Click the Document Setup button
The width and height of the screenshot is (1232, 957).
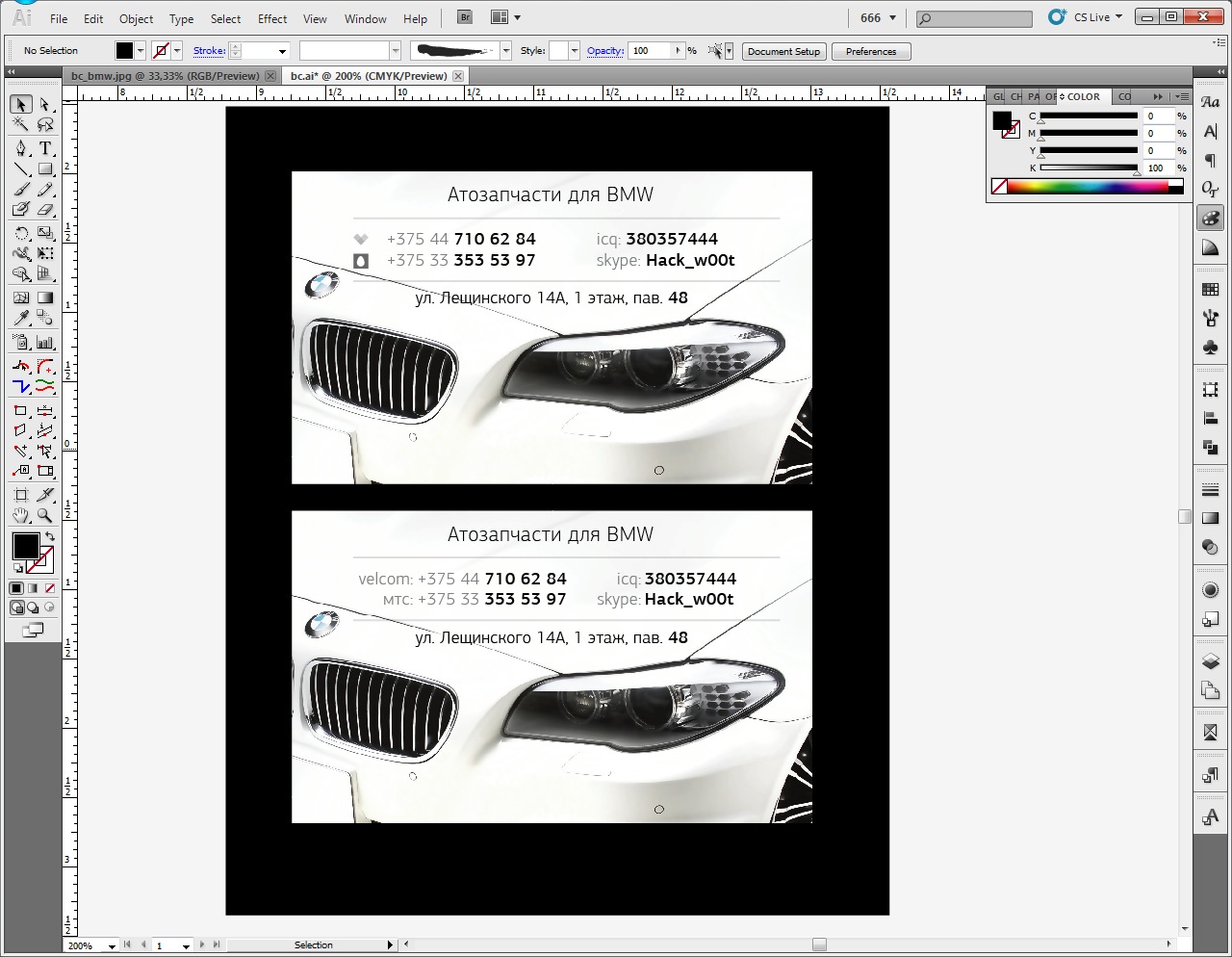click(x=783, y=51)
